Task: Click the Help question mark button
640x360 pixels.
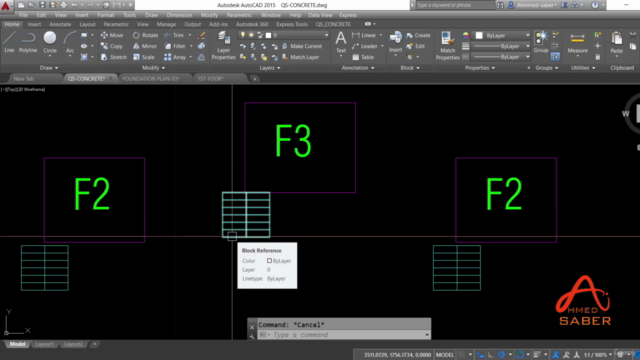Action: [x=595, y=5]
